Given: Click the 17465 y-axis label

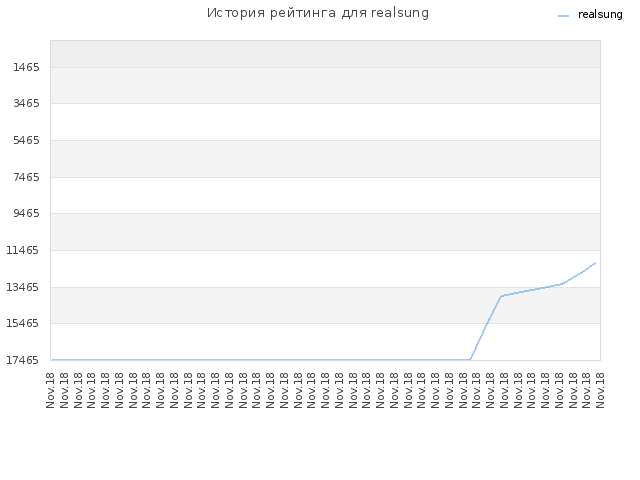Looking at the screenshot, I should 23,360.
